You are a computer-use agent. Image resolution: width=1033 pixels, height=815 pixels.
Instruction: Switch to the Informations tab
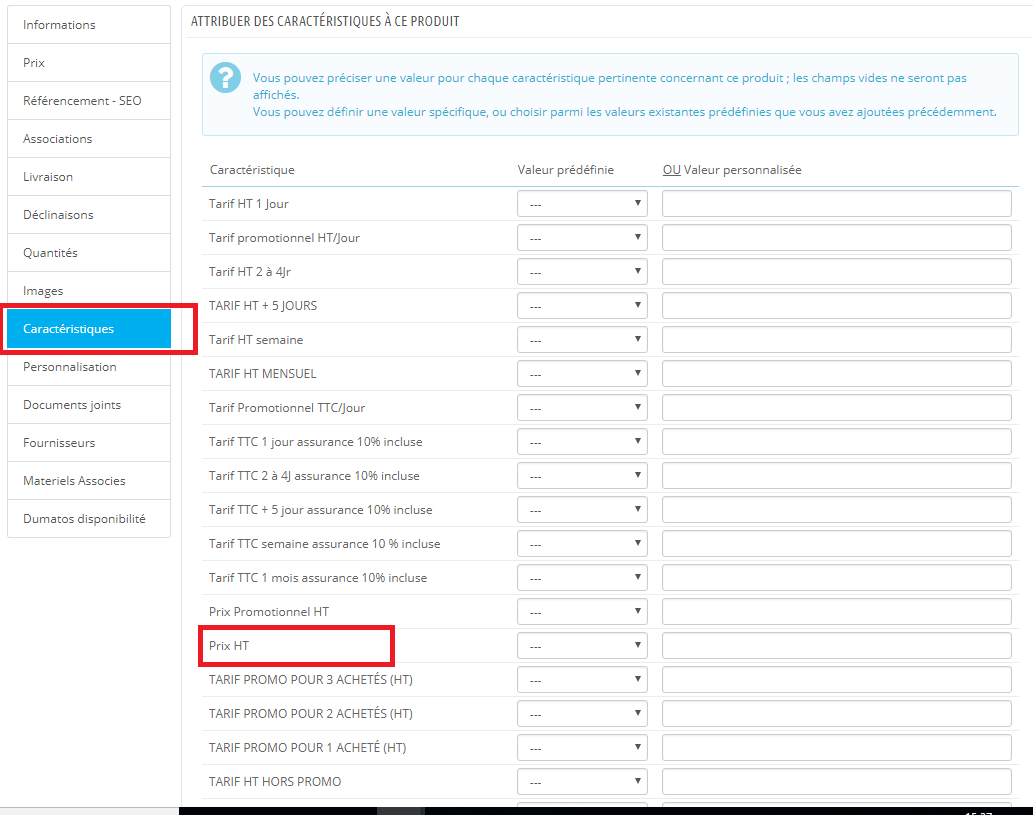click(89, 25)
